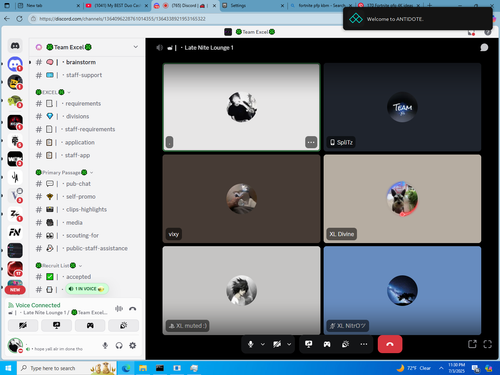Toggle camera button in voice connected panel
500x375 pixels.
tap(23, 325)
